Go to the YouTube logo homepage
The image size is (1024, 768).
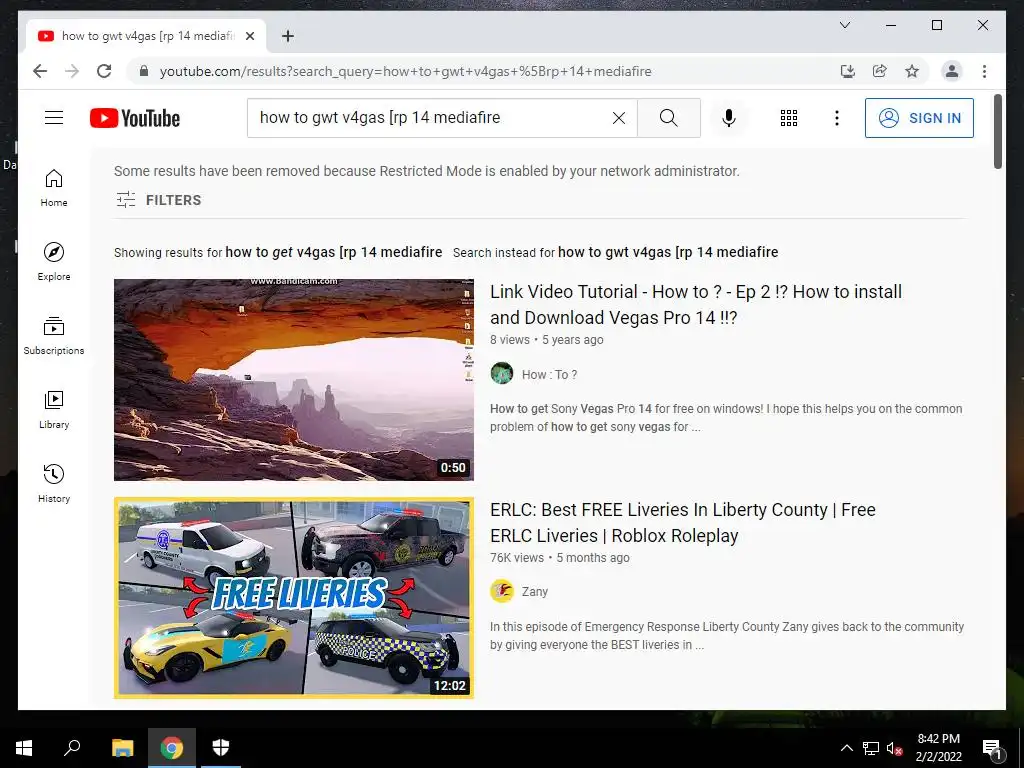(x=135, y=118)
